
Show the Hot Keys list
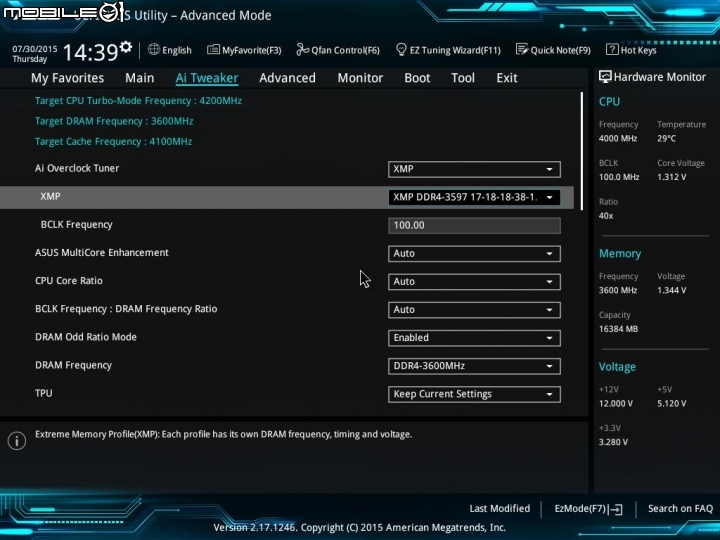(x=631, y=50)
